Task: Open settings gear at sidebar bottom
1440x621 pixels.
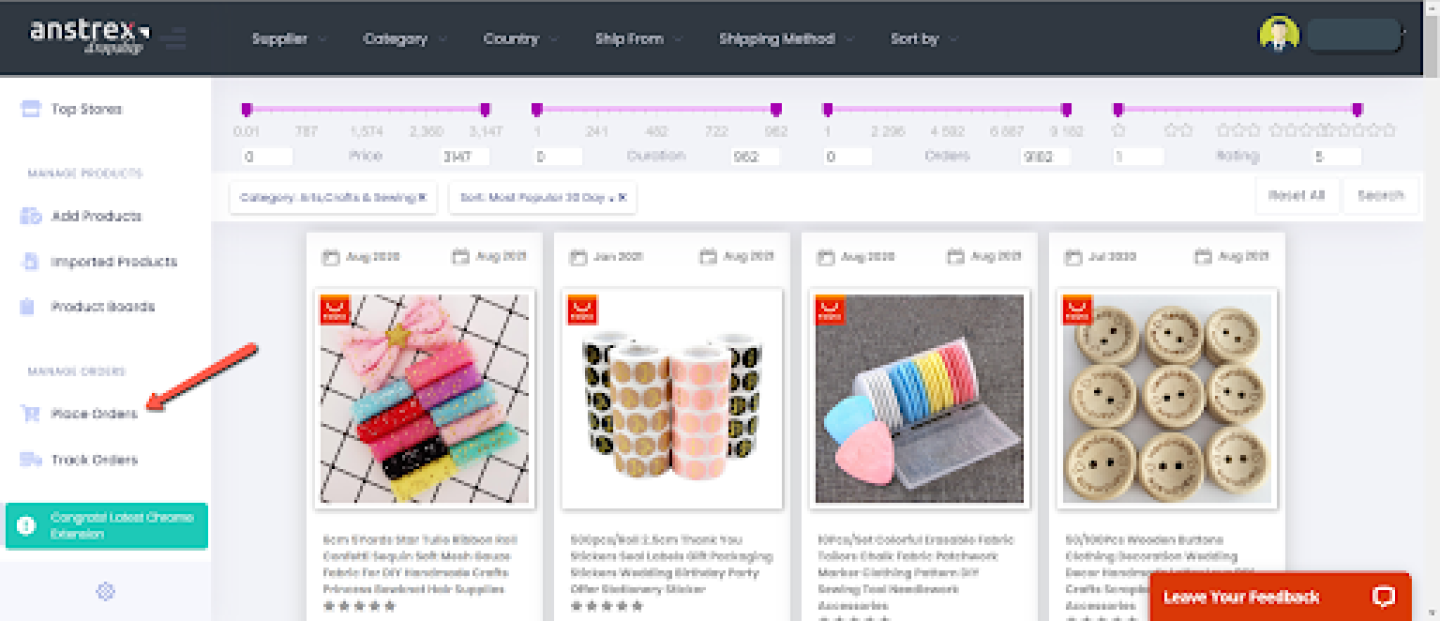Action: click(x=105, y=592)
